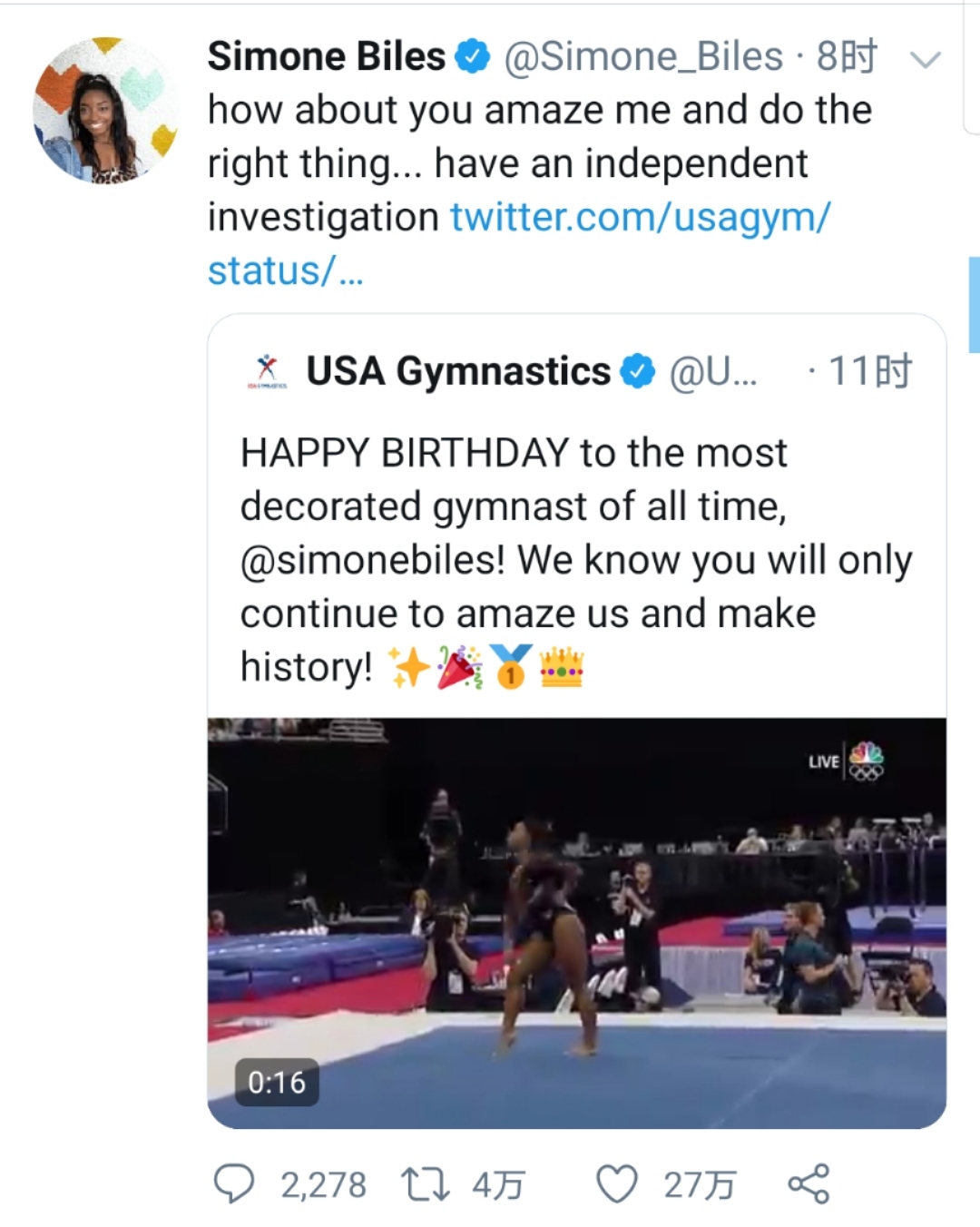The width and height of the screenshot is (980, 1227).
Task: View the 4万 retweets count
Action: 498,1184
